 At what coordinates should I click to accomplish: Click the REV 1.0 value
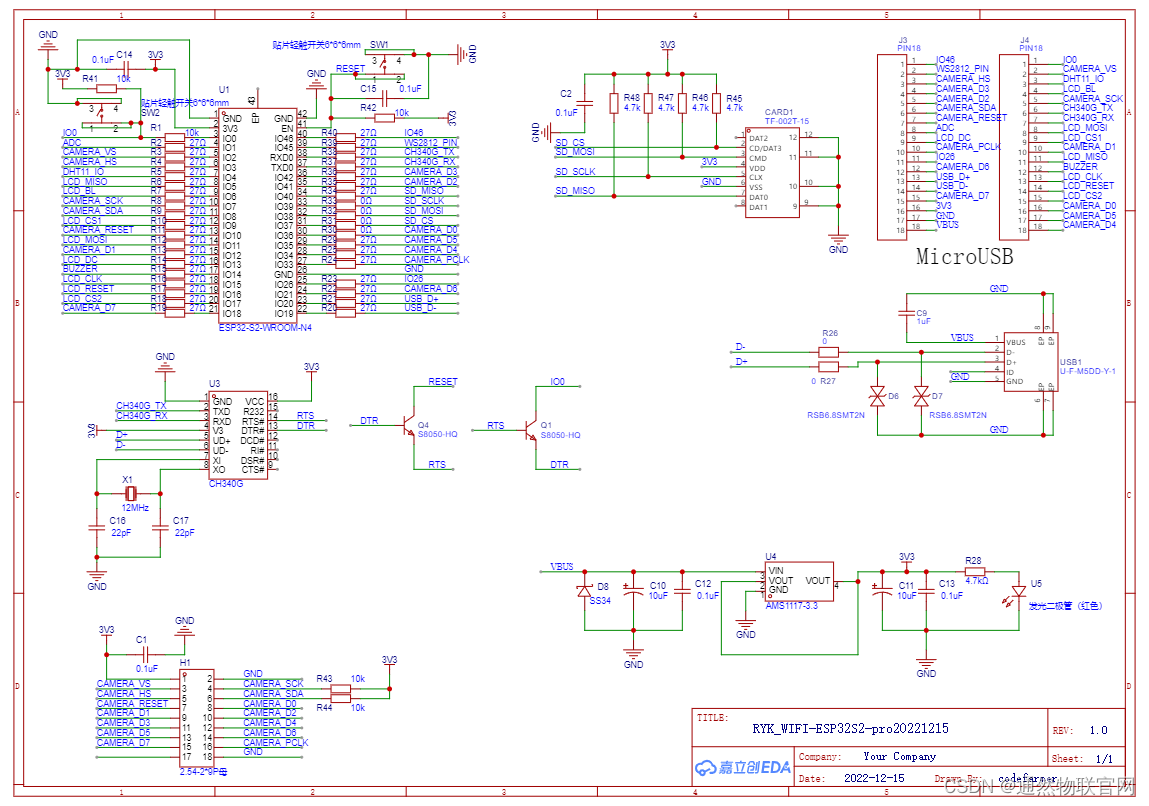pyautogui.click(x=1098, y=730)
